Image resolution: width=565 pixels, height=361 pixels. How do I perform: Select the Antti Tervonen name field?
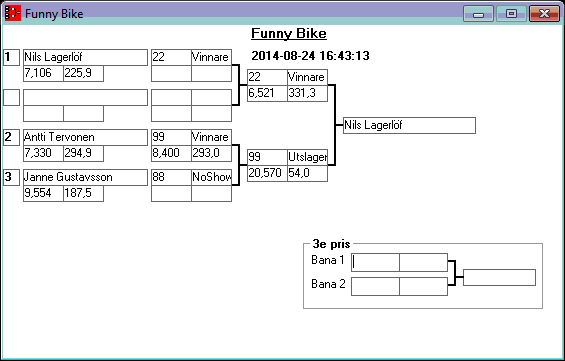[x=85, y=137]
